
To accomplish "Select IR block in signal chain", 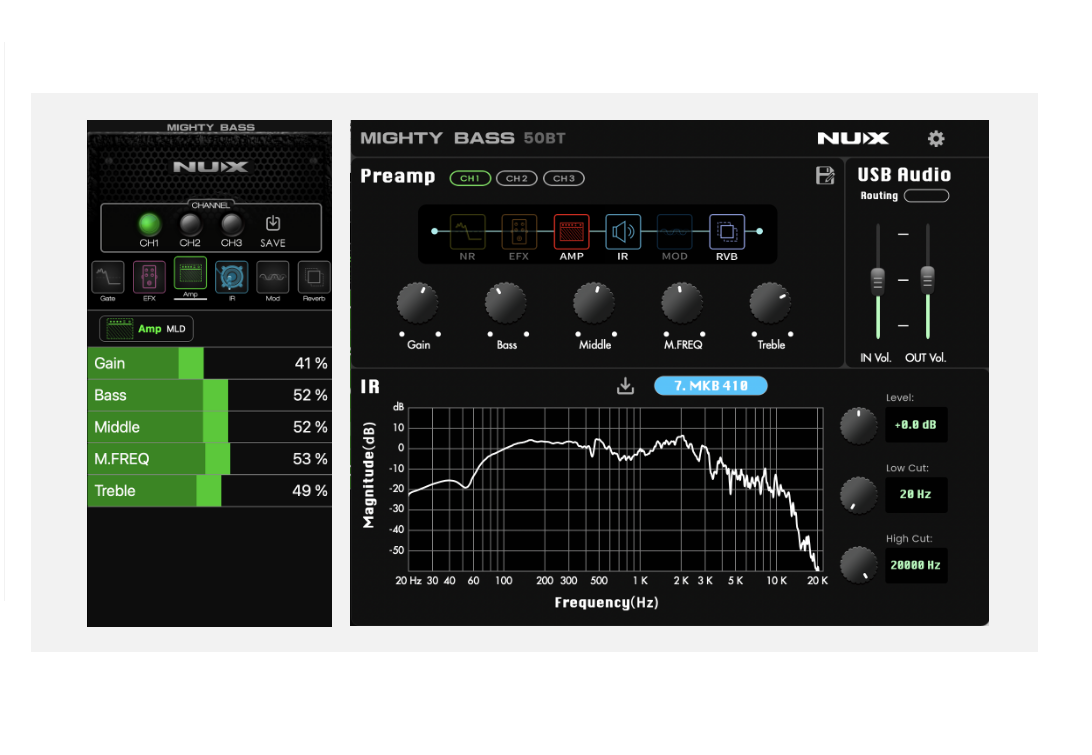I will (x=623, y=232).
